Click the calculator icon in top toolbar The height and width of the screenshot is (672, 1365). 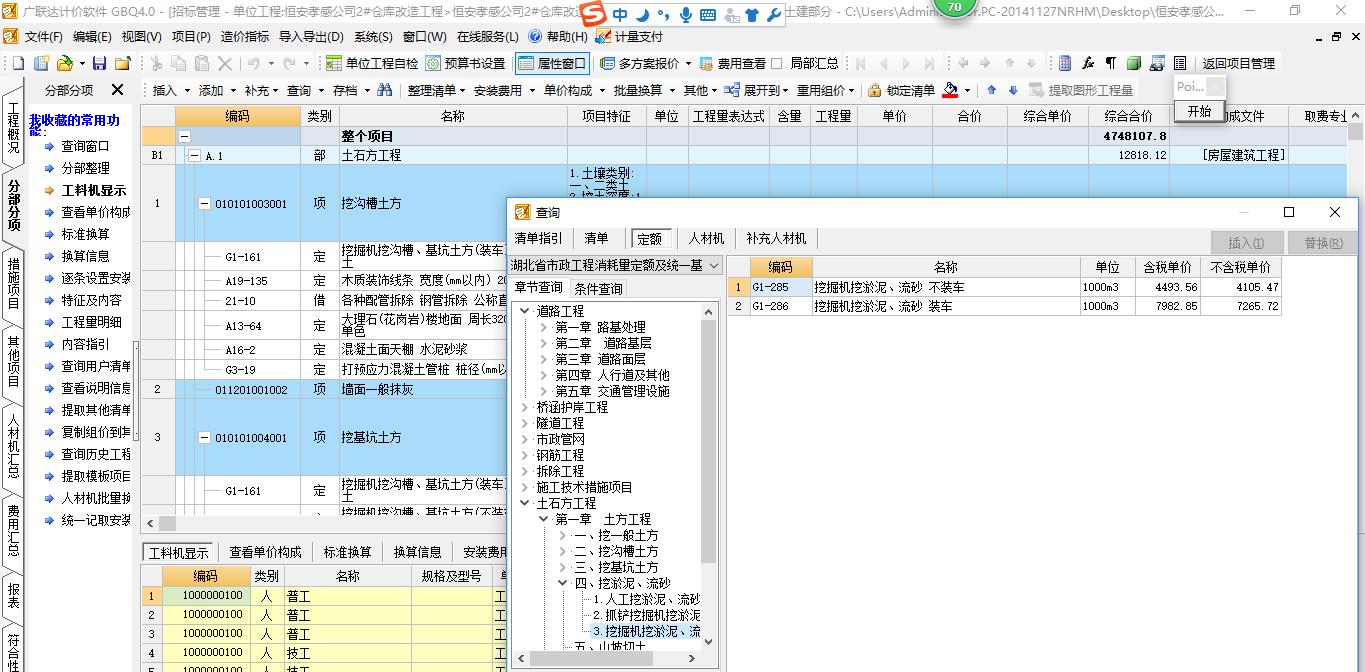[1065, 63]
